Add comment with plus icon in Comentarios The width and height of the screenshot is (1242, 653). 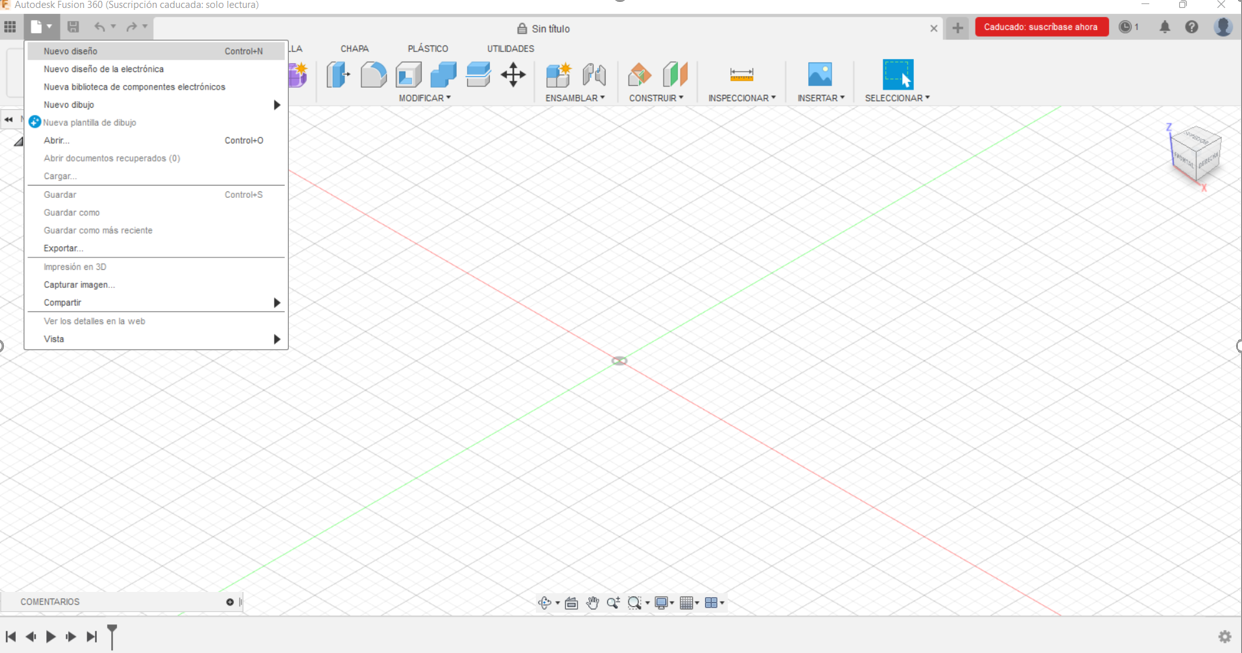pos(230,602)
